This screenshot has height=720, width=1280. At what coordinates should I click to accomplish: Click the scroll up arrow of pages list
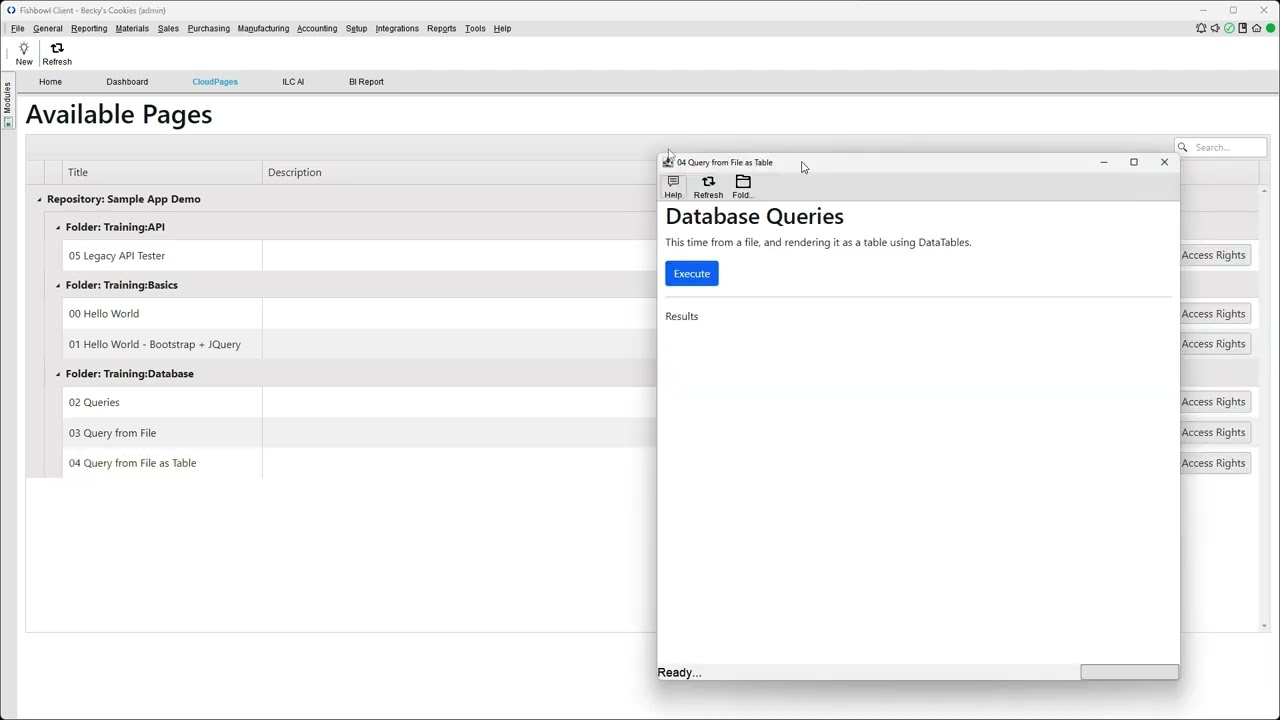pyautogui.click(x=1264, y=191)
